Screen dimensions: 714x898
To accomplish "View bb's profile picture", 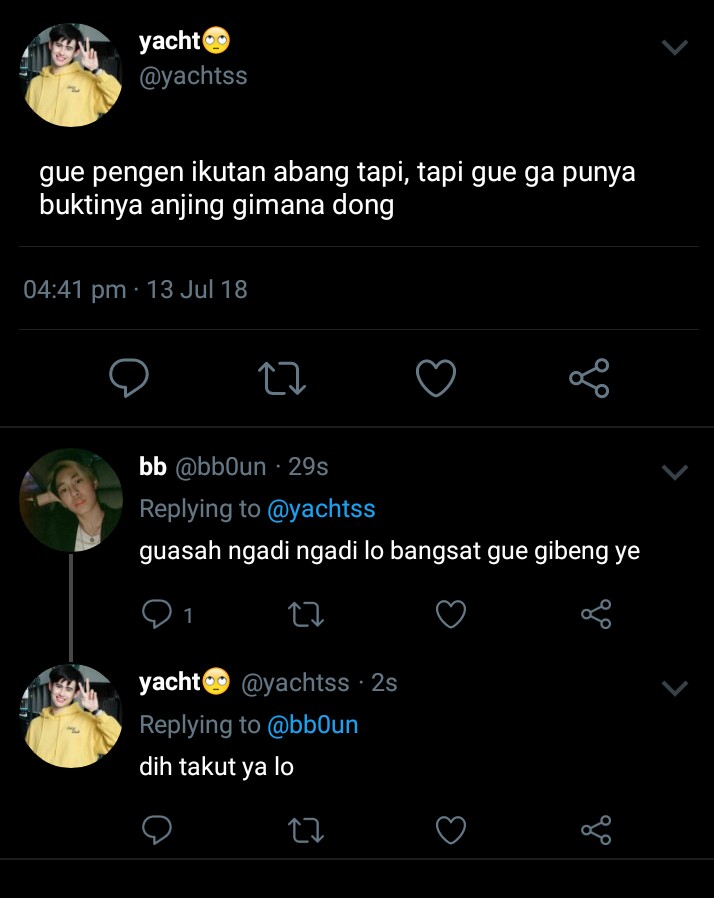I will pyautogui.click(x=71, y=500).
